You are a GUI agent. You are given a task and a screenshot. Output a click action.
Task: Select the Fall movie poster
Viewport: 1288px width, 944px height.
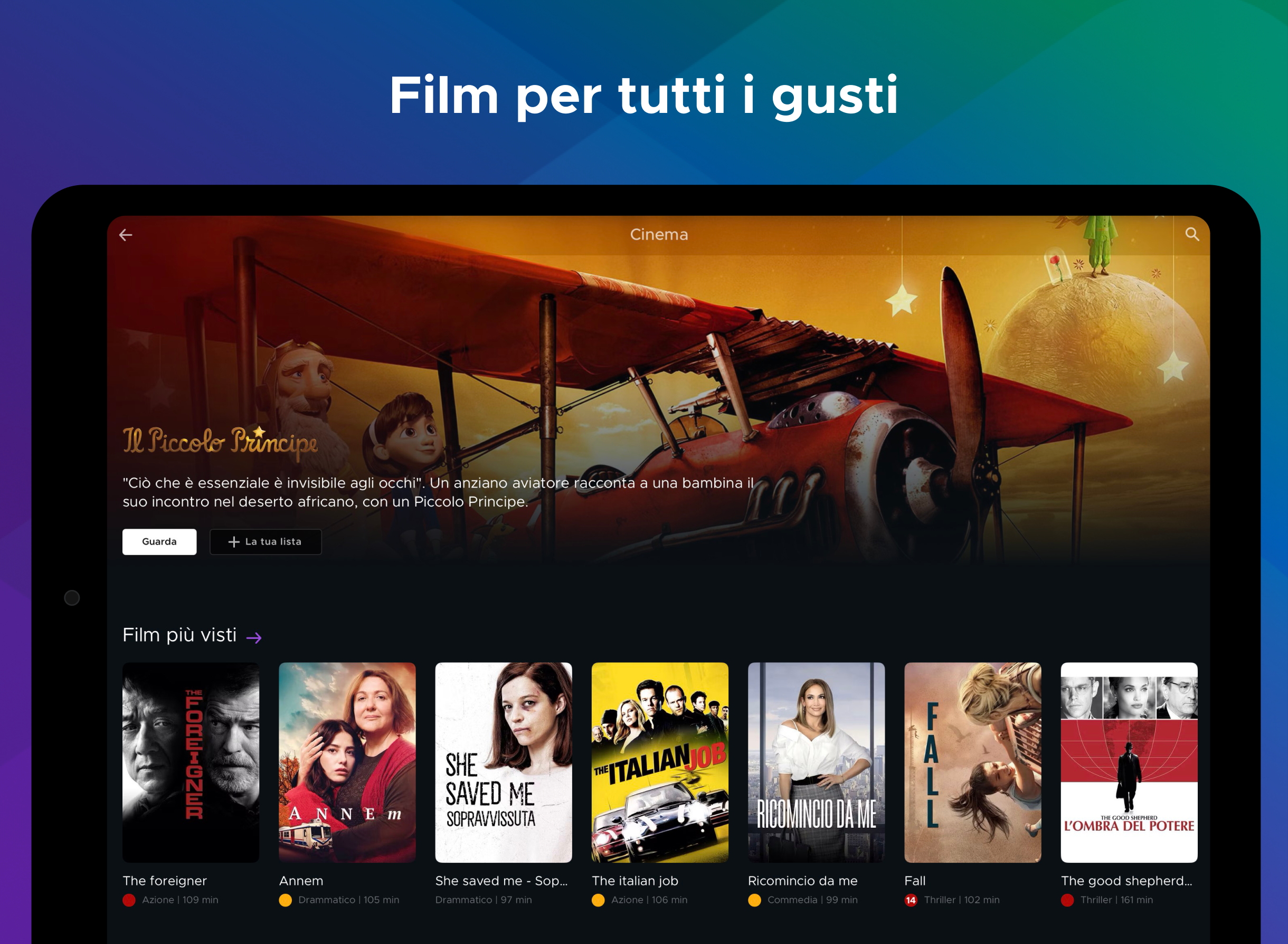(x=972, y=762)
